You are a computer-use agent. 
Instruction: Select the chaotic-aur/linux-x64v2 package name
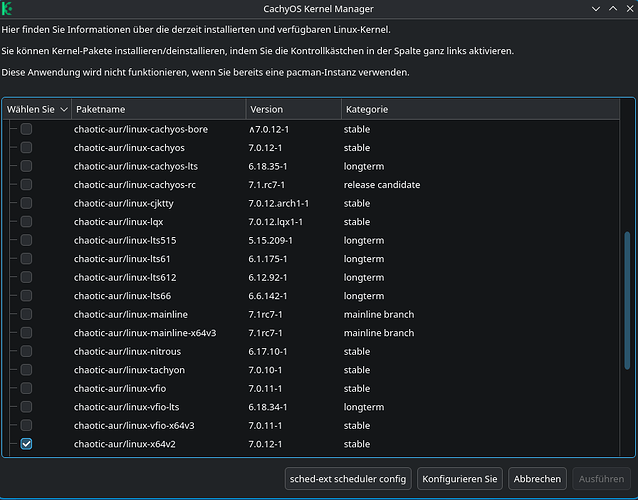coord(125,444)
